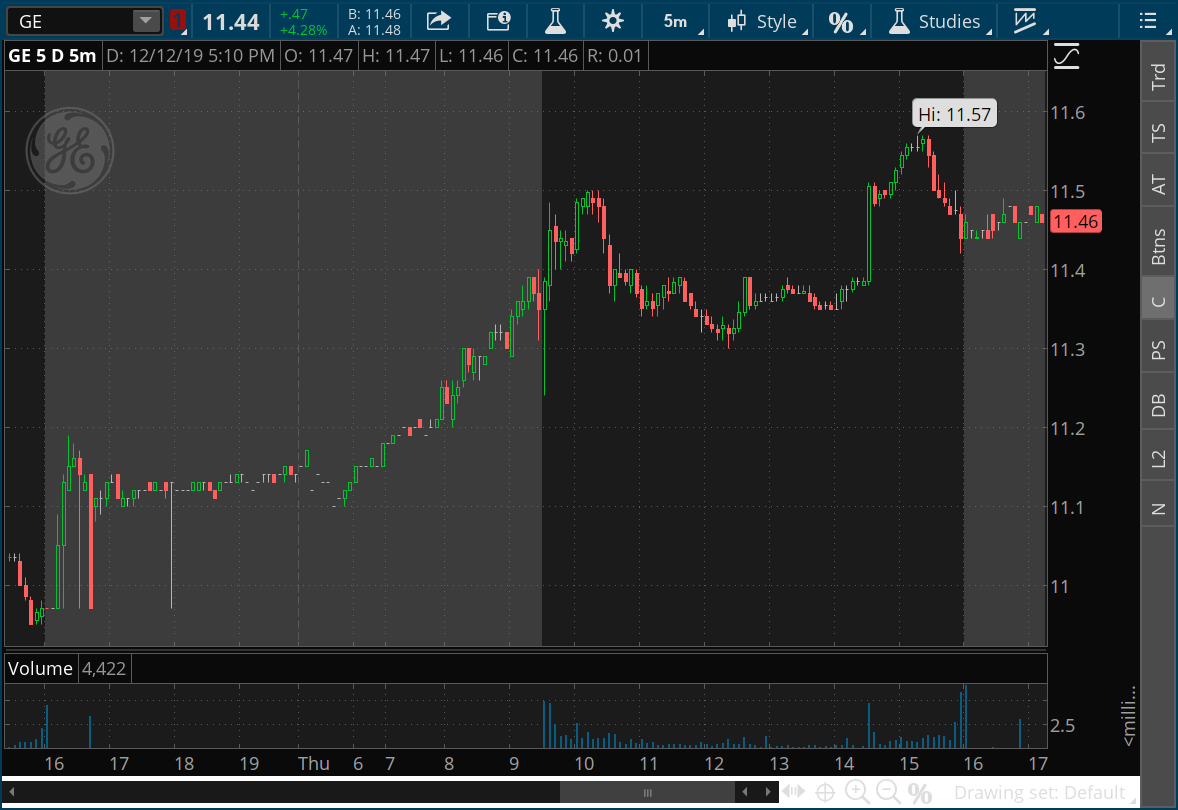Open the N sidebar tab

[1158, 509]
